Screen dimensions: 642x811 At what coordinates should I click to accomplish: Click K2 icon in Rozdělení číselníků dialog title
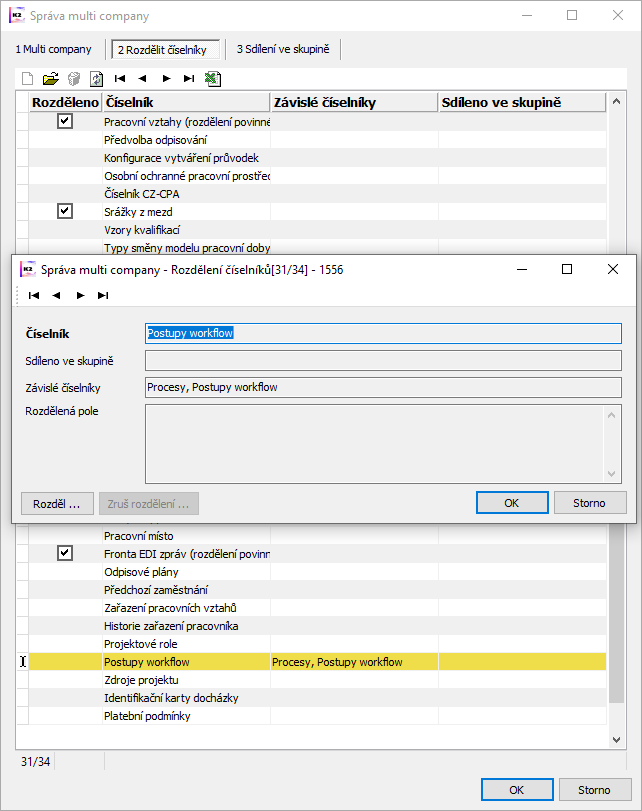click(x=28, y=269)
